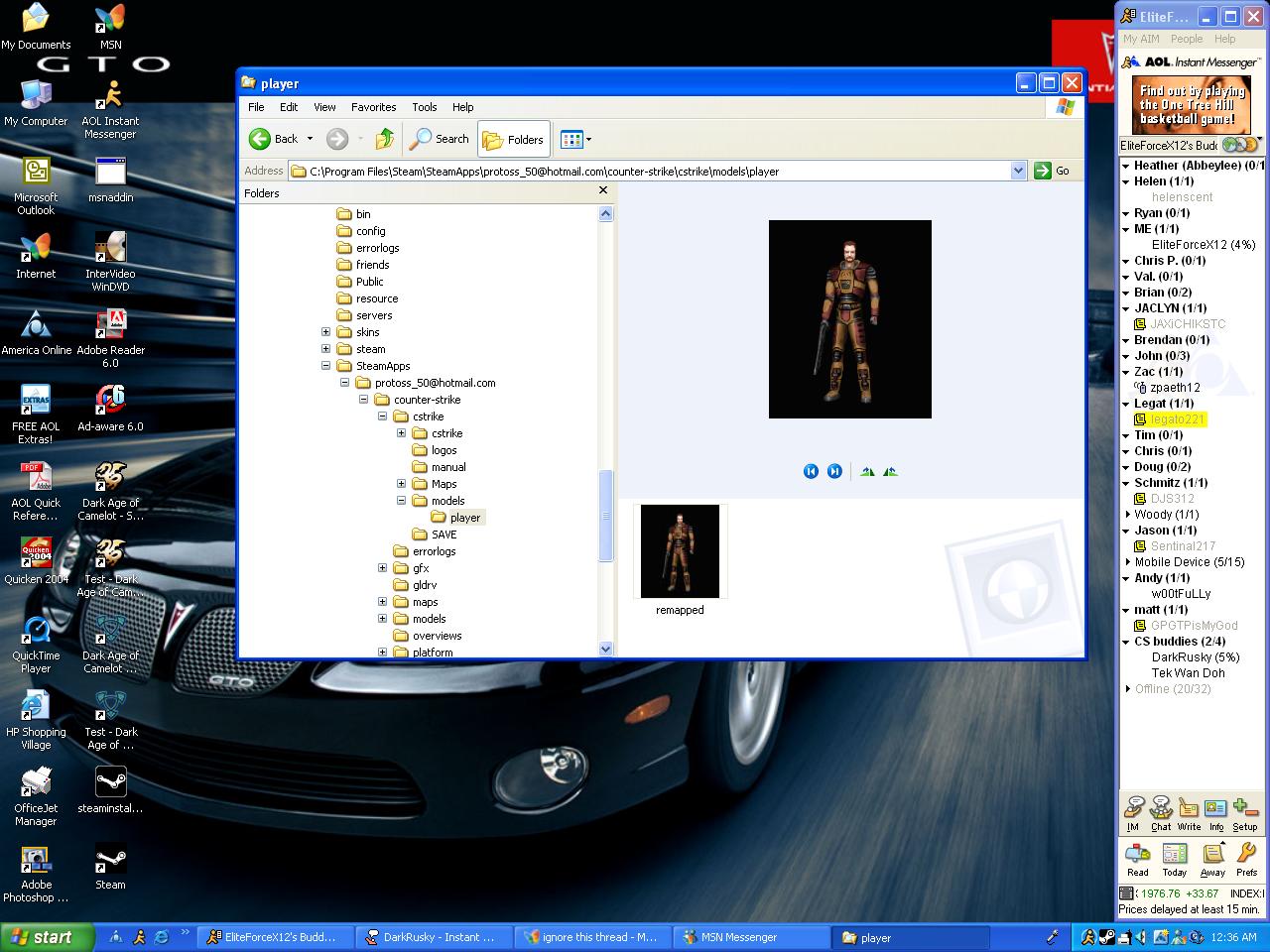
Task: Click the Info button in AIM
Action: [1216, 813]
